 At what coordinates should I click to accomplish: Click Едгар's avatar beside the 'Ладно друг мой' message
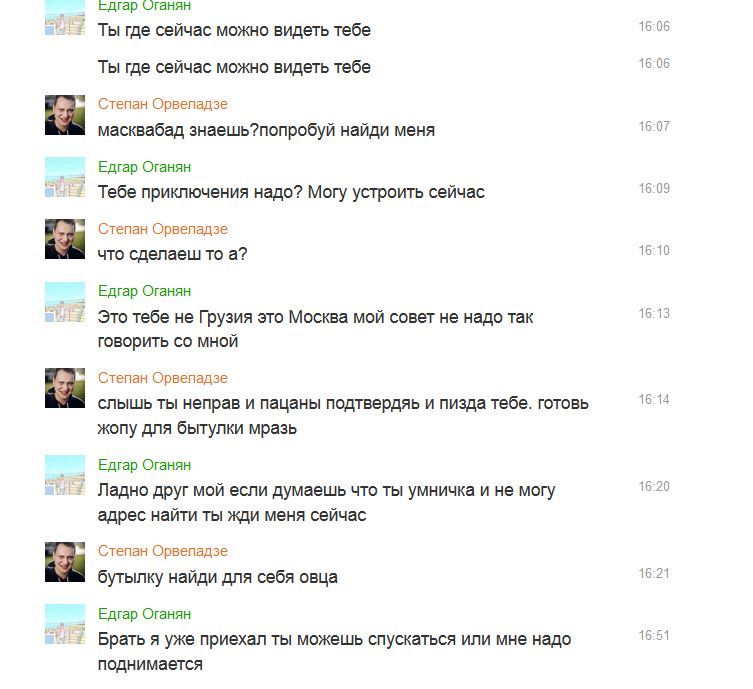[65, 475]
